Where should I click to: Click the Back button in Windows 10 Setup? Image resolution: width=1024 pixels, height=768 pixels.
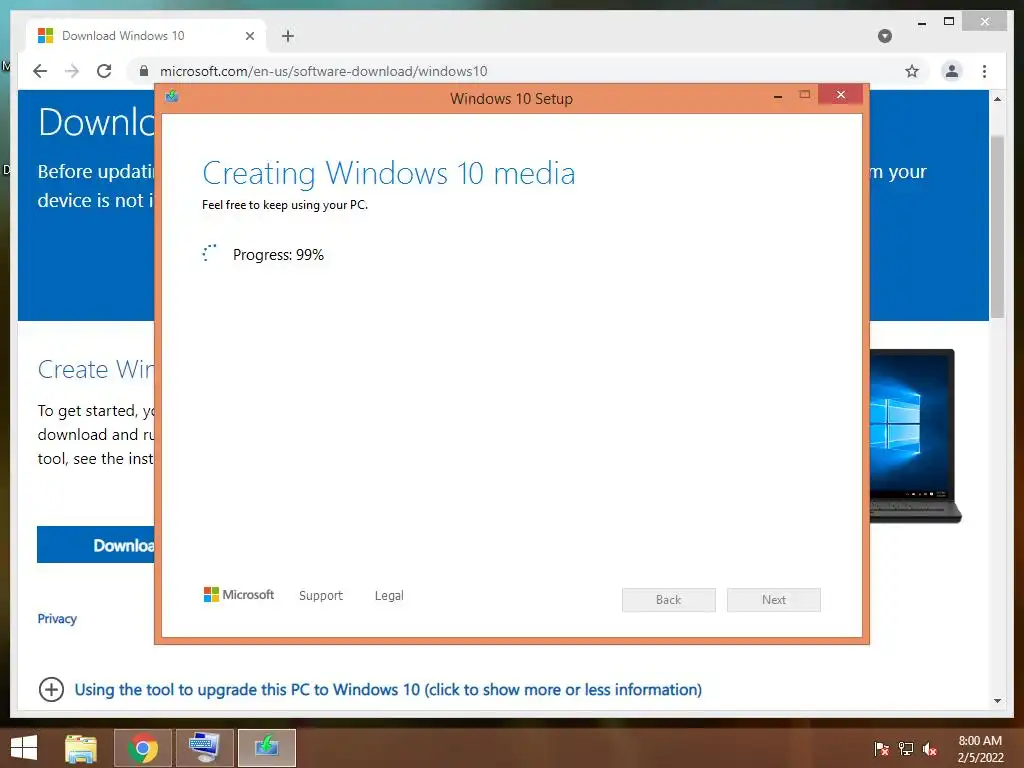668,600
